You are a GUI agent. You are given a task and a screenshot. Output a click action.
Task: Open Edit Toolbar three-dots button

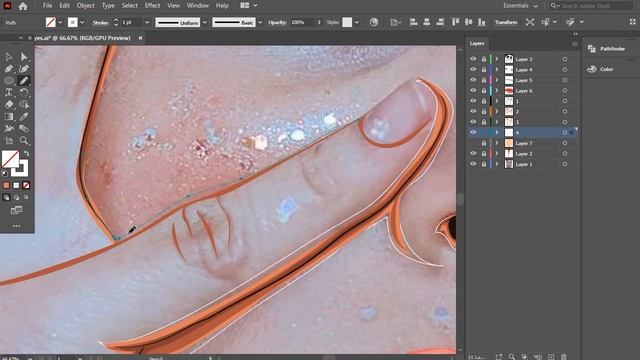click(16, 226)
